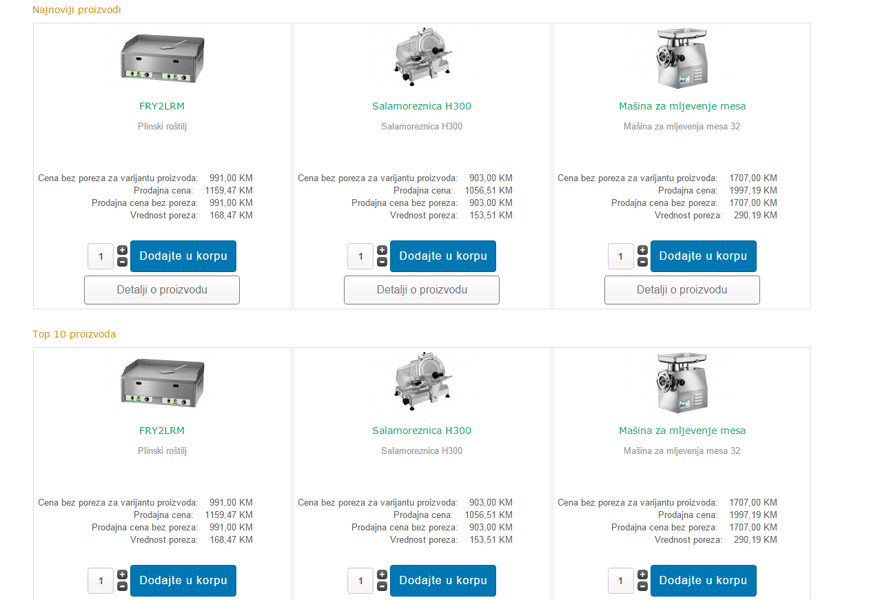Decrease quantity for Mašina za mljevenje mesa in Najnoviji proizvodi
Viewport: 869px width, 600px height.
coord(642,262)
